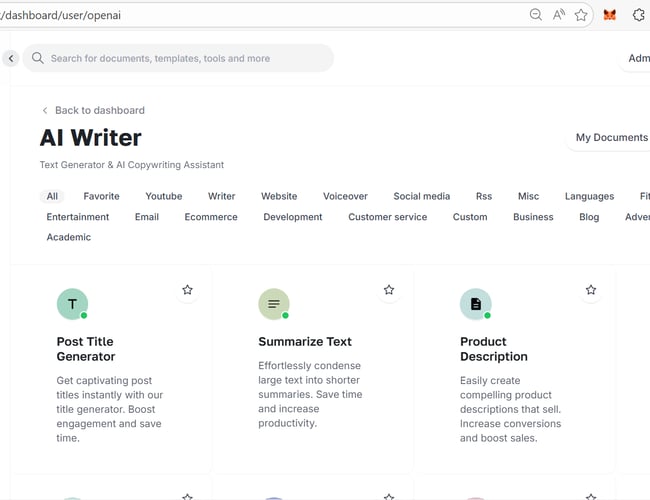This screenshot has width=650, height=500.
Task: Click 'Effortlessly condense large text' description
Action: [x=310, y=394]
